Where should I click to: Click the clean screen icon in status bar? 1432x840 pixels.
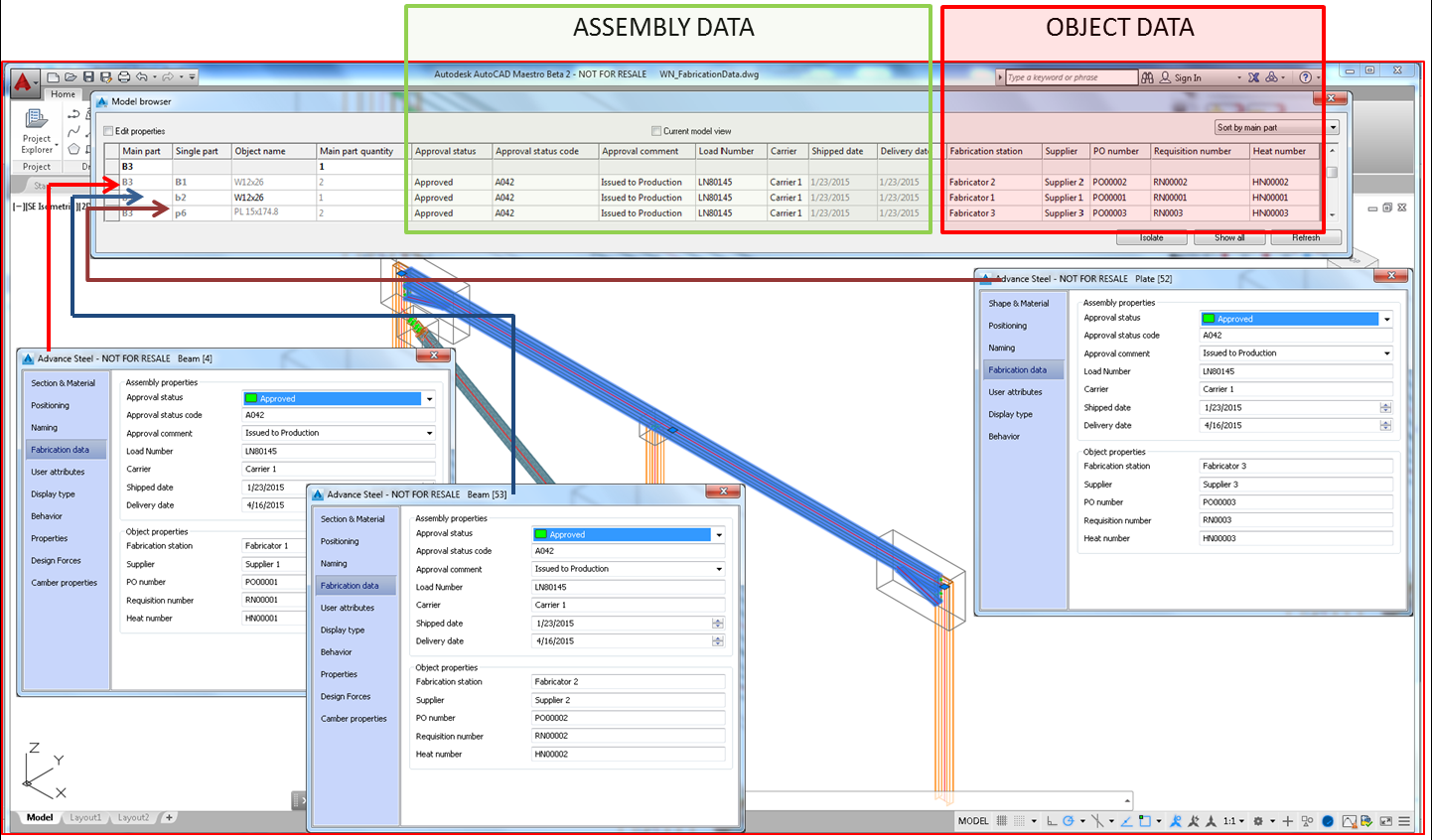click(x=1386, y=821)
